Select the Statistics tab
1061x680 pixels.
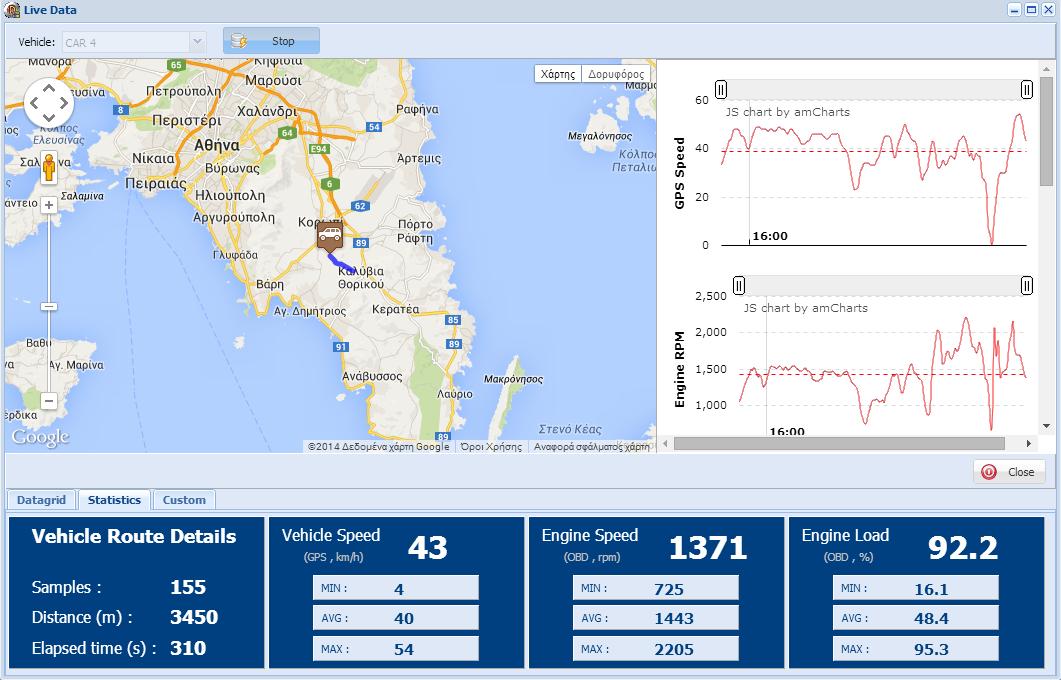[x=114, y=500]
